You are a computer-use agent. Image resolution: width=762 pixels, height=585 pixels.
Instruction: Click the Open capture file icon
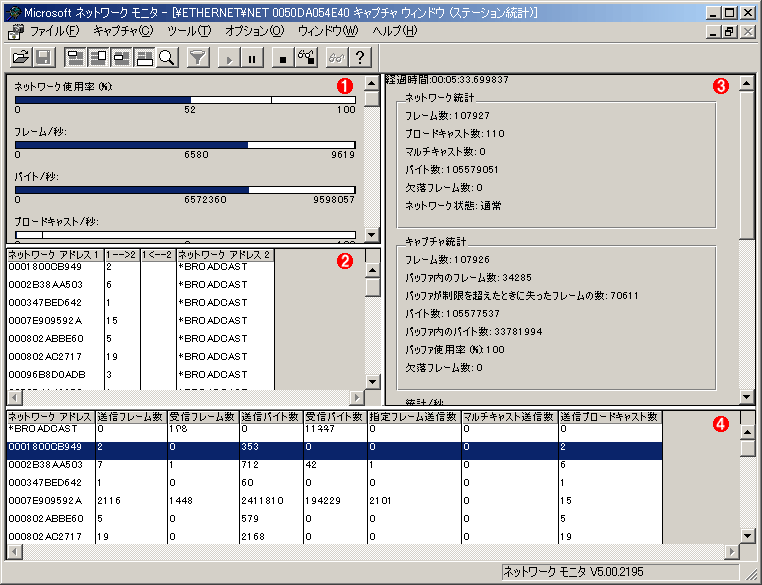[21, 57]
